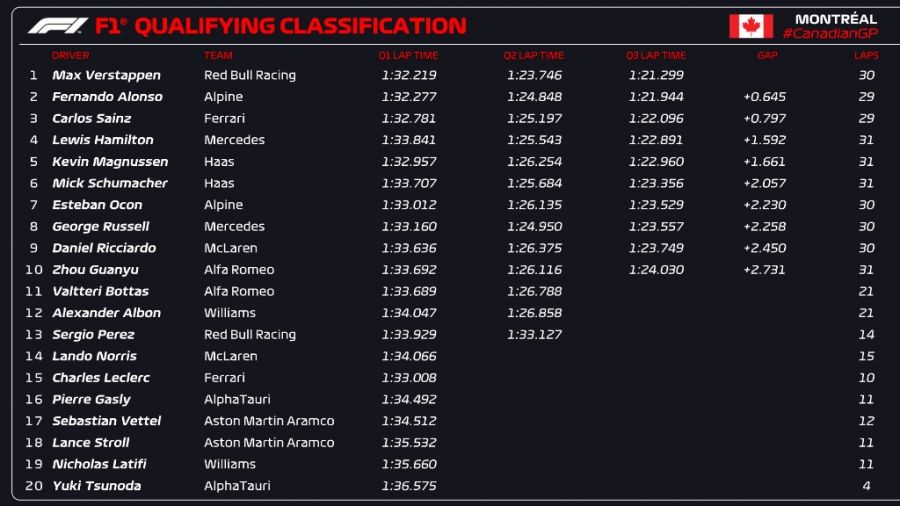Click the F1 logo icon
This screenshot has height=506, width=900.
tap(58, 26)
